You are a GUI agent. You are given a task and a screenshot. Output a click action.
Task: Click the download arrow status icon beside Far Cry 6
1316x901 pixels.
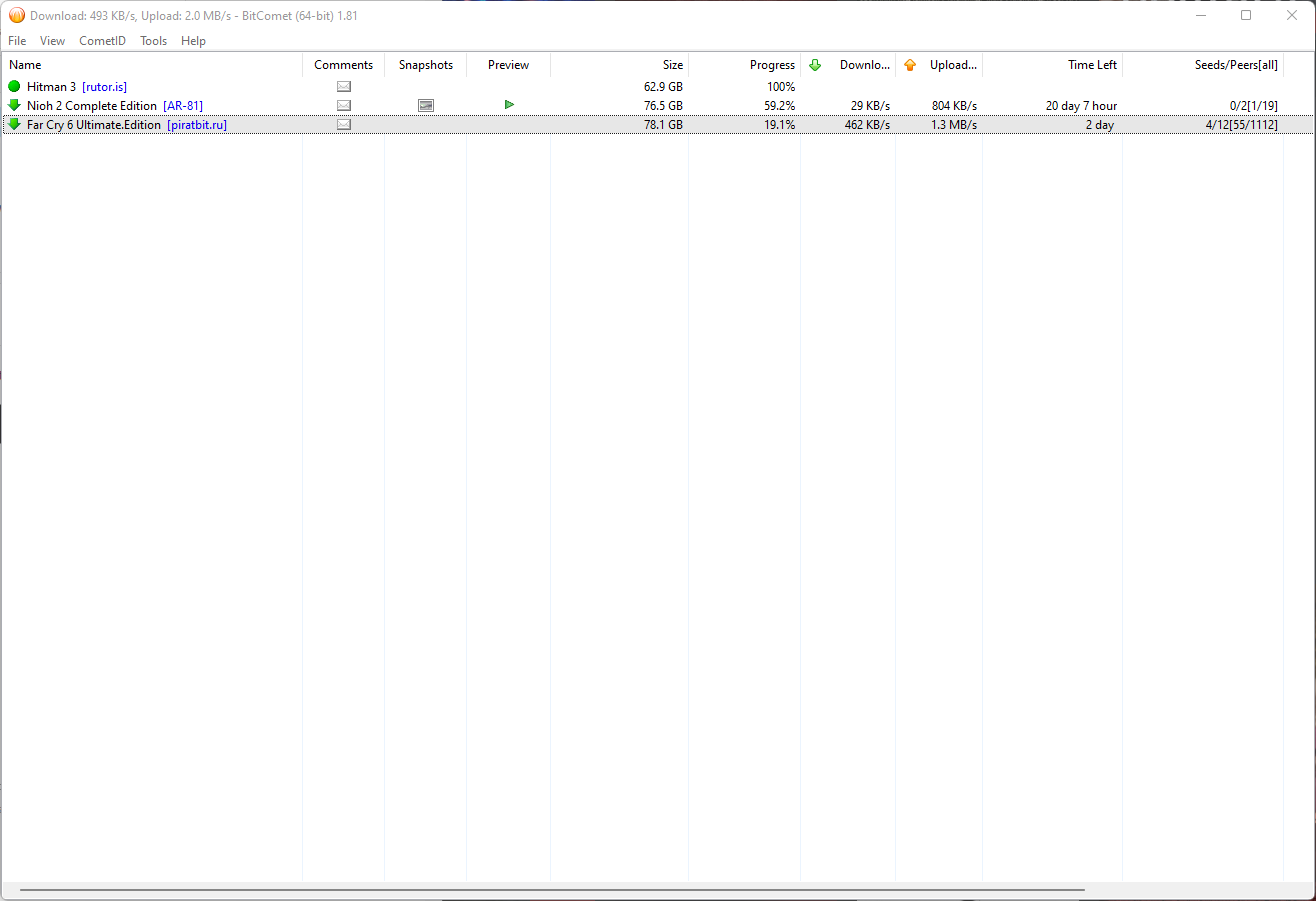point(14,125)
